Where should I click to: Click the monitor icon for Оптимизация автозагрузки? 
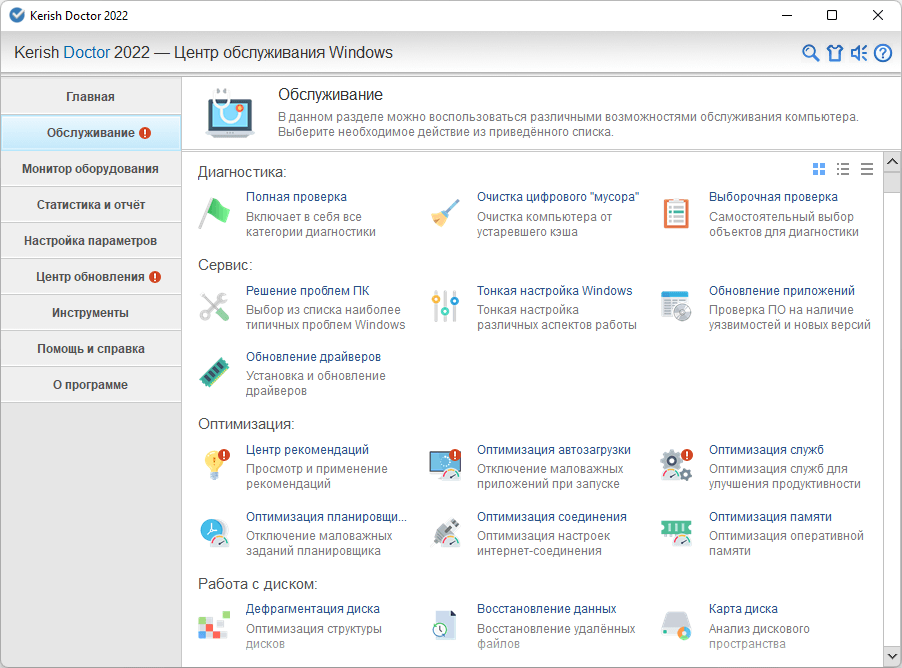[x=445, y=464]
